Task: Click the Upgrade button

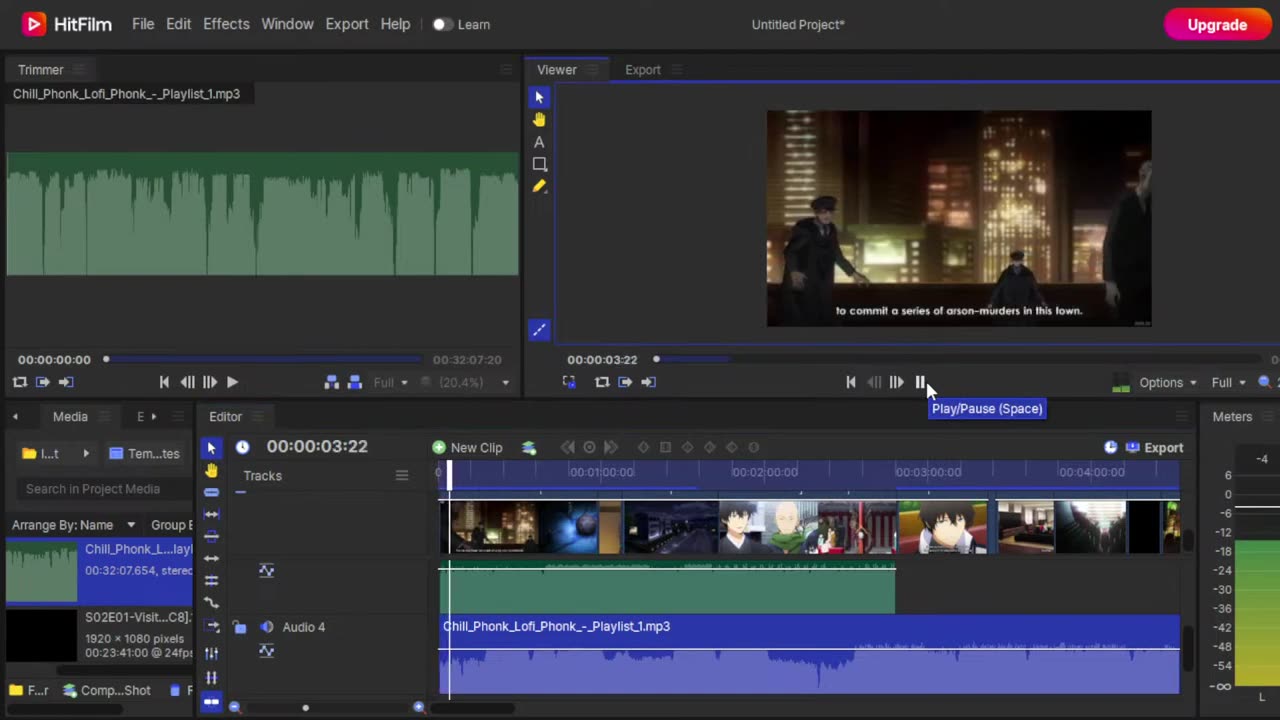Action: [x=1216, y=24]
